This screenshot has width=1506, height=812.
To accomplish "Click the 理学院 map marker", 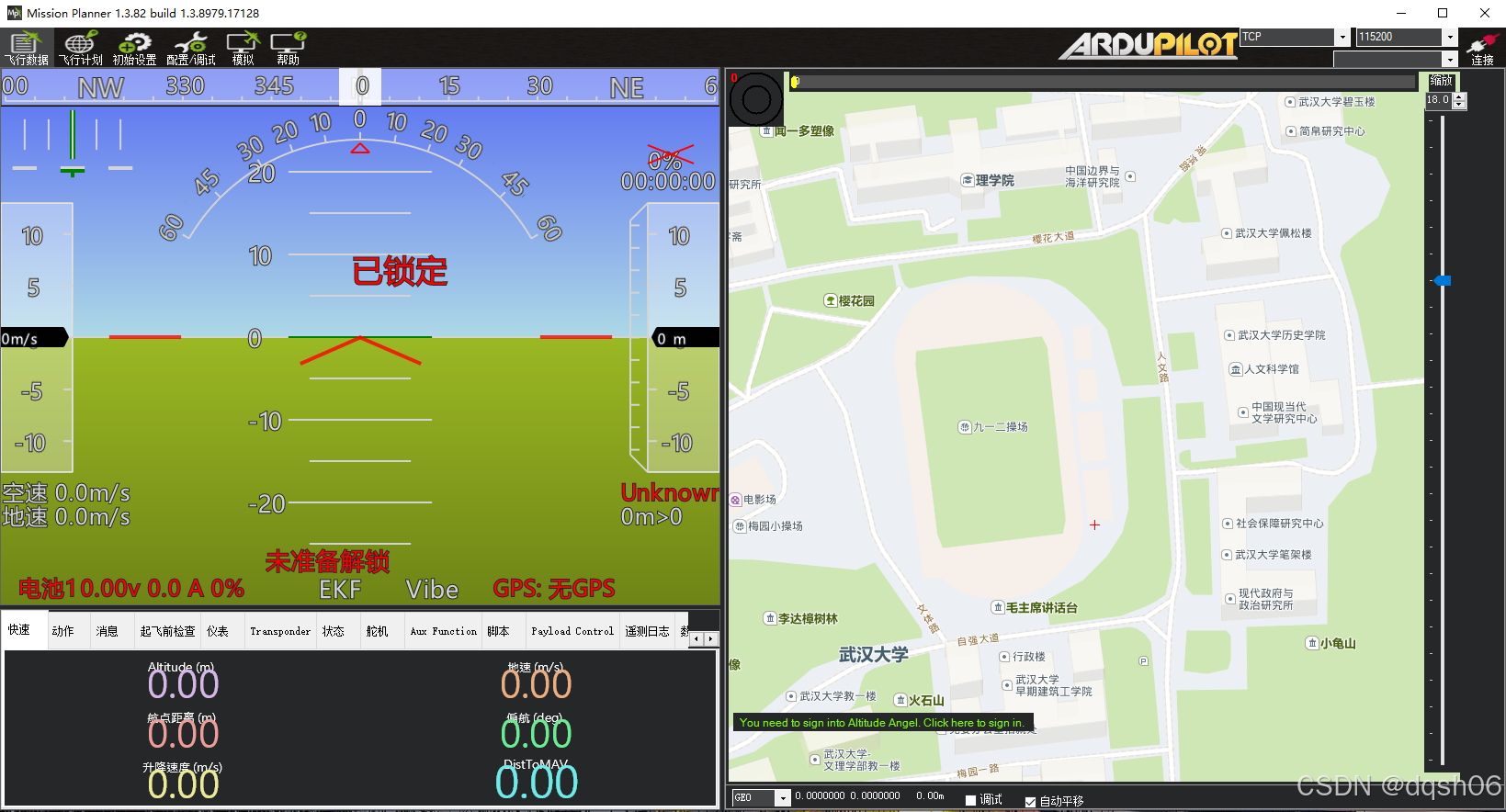I will coord(968,180).
